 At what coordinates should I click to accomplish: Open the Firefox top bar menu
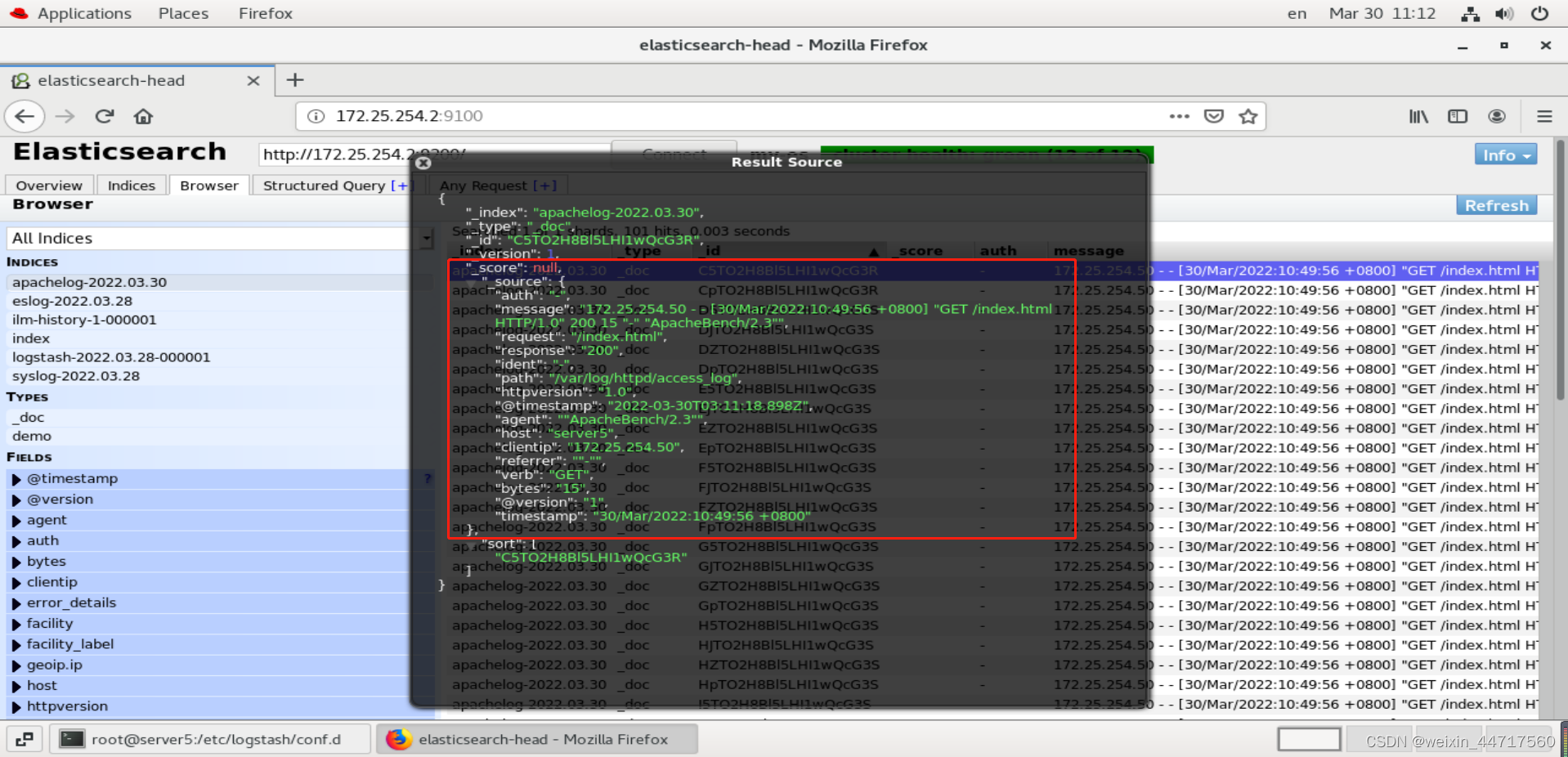(x=265, y=14)
